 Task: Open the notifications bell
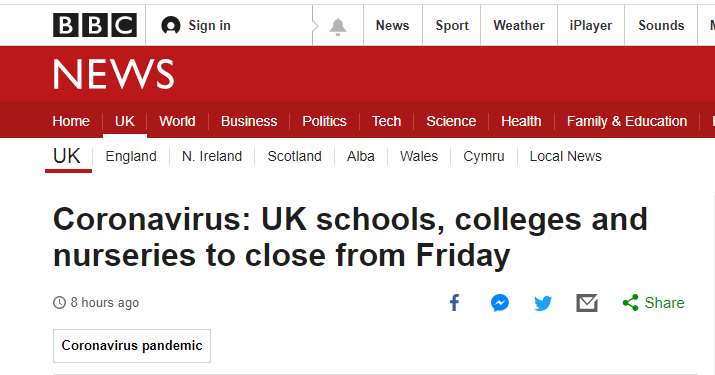click(x=338, y=26)
